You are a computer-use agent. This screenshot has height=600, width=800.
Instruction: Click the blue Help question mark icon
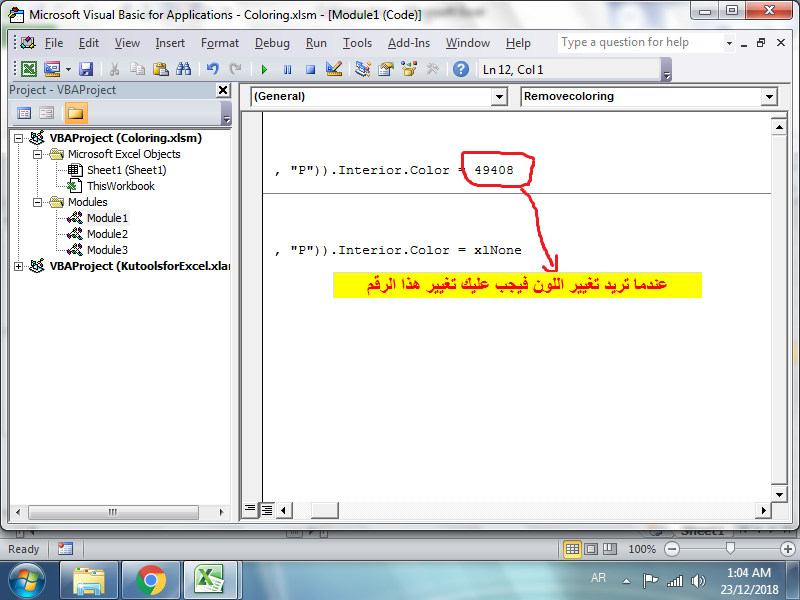tap(461, 69)
